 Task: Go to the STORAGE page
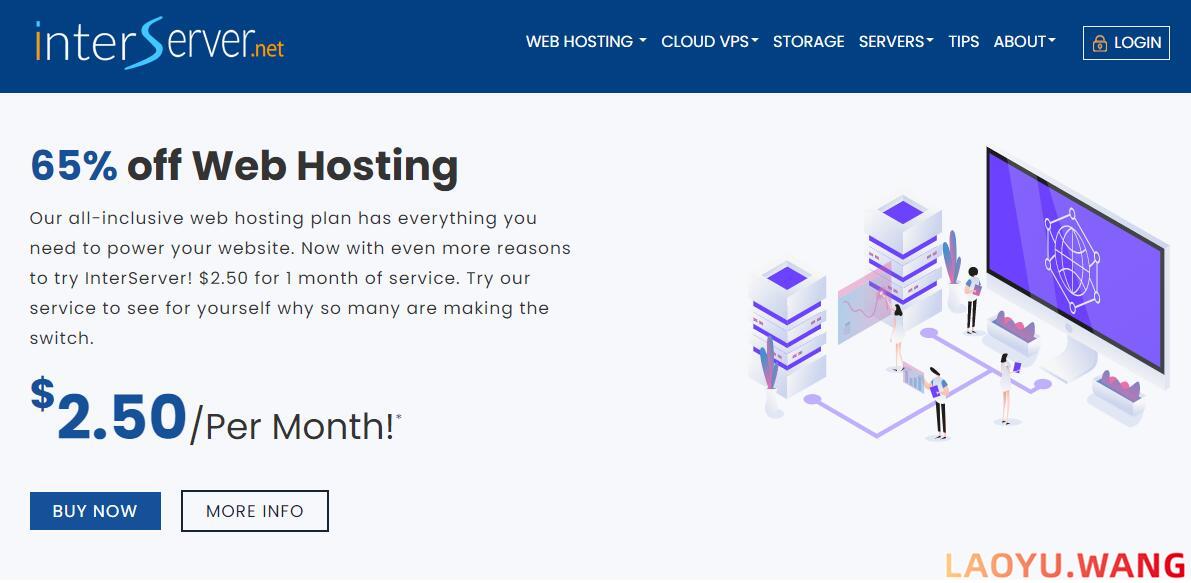tap(808, 42)
